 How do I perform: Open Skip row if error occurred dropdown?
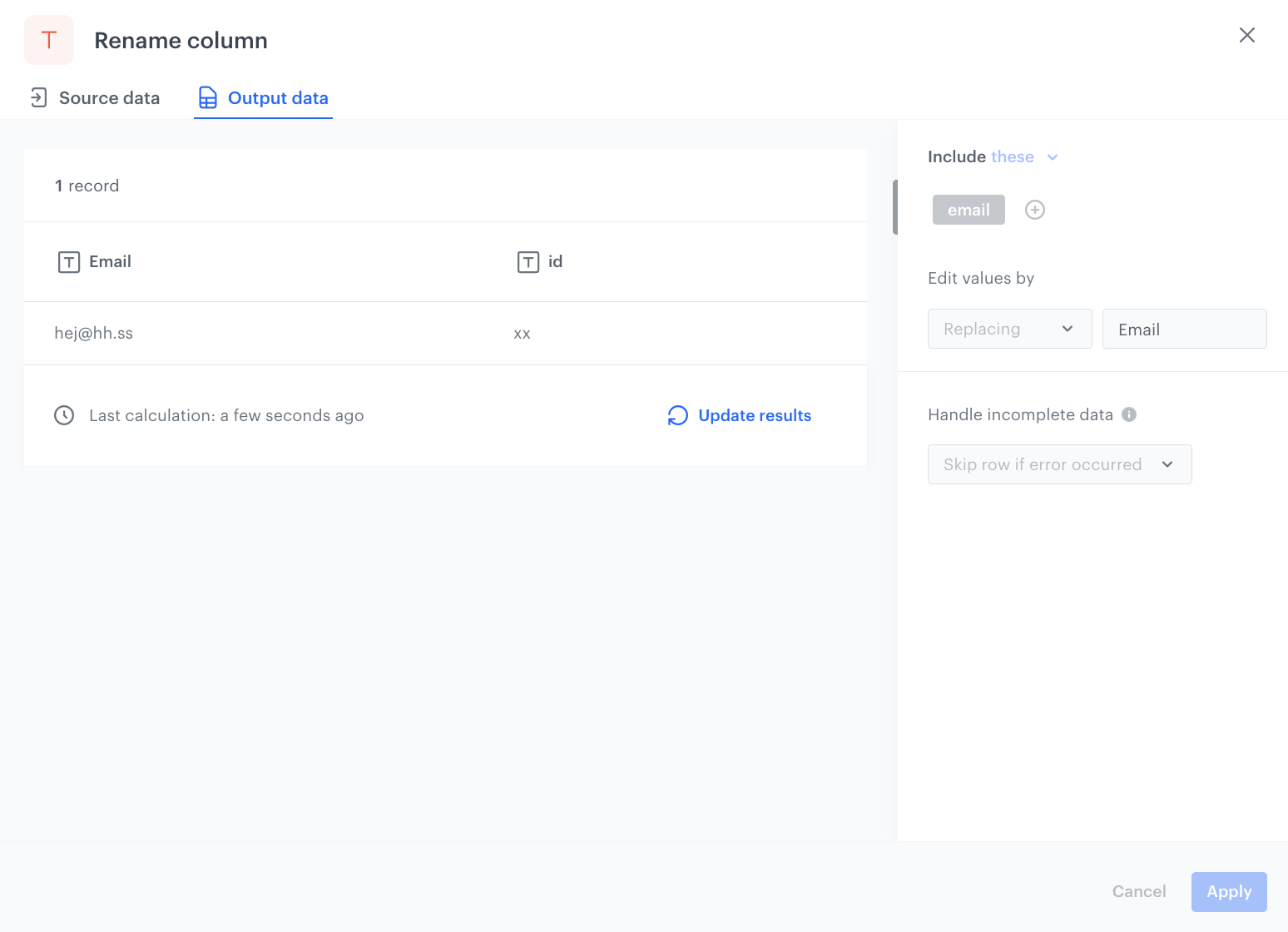point(1059,464)
